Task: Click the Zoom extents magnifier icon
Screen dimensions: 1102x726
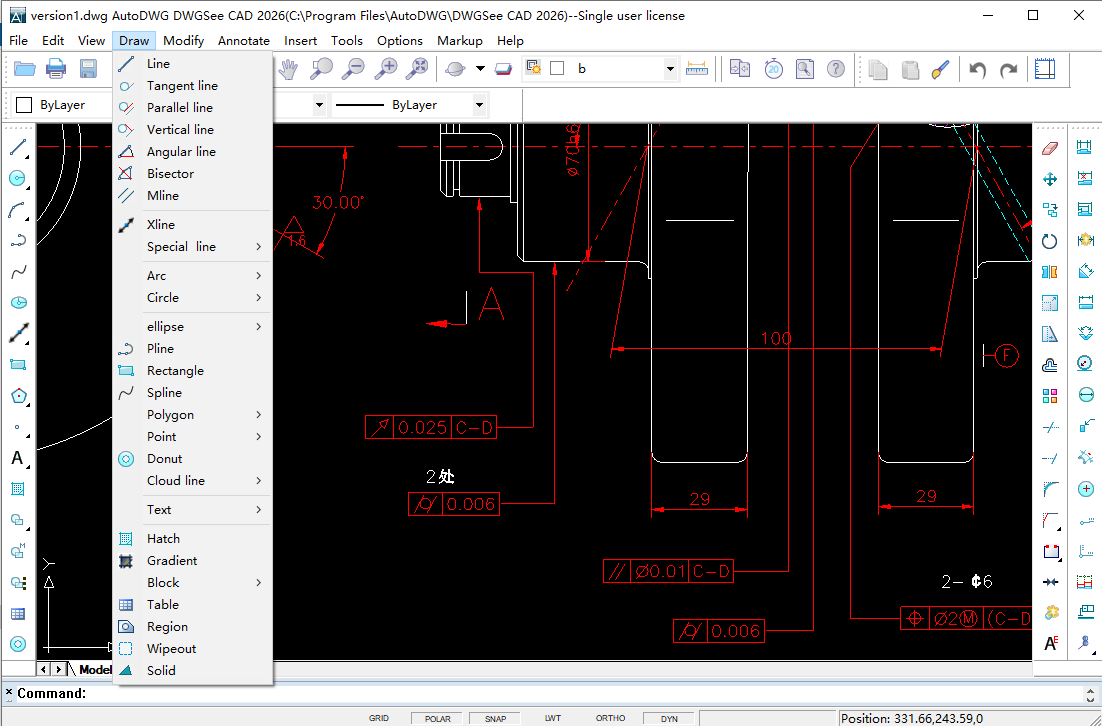Action: (417, 69)
